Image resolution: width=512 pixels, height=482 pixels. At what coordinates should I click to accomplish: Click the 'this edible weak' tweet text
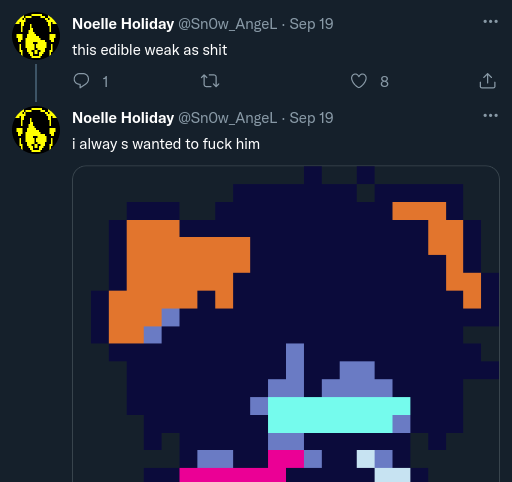[x=149, y=50]
